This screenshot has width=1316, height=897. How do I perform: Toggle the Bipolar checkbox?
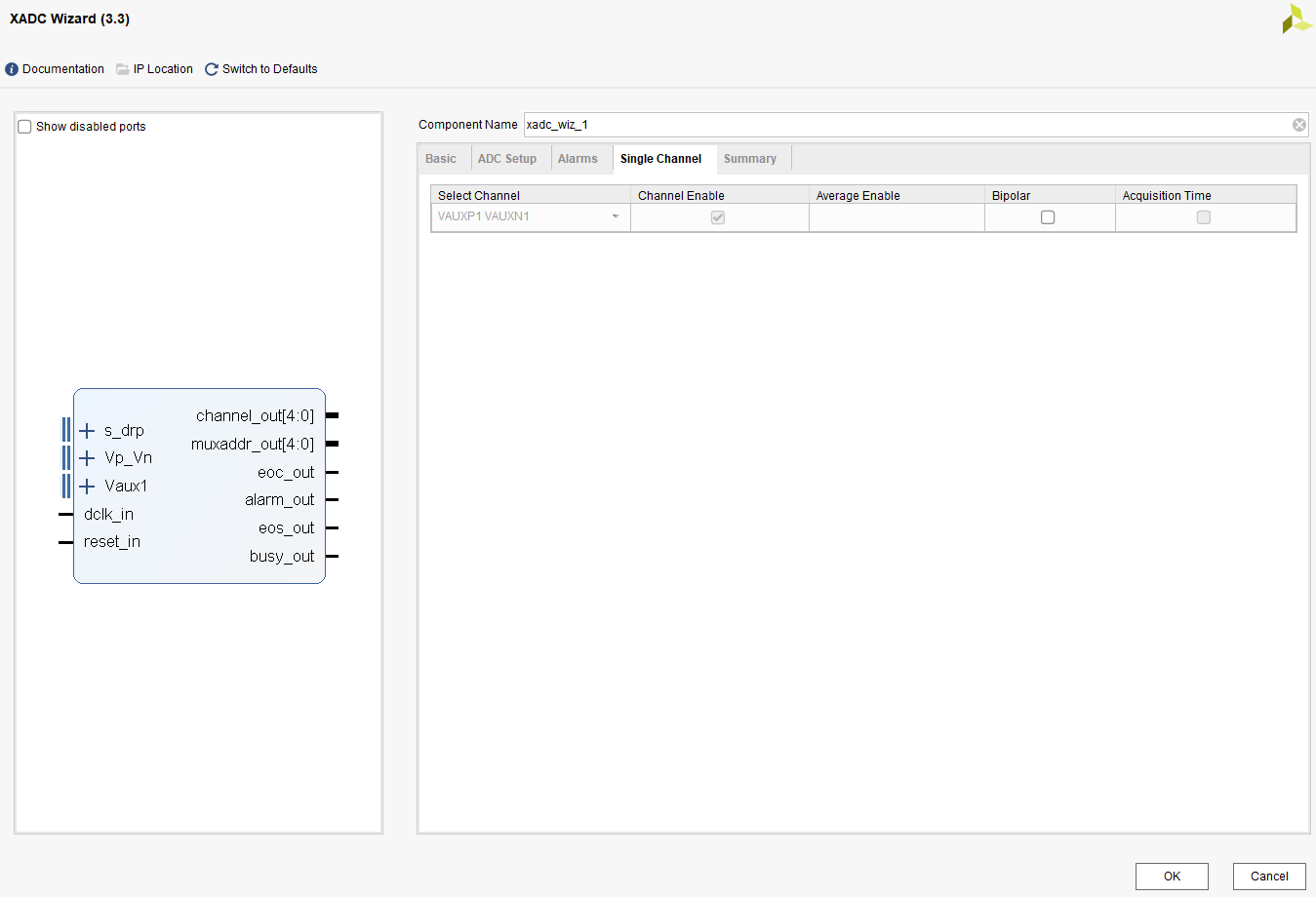coord(1048,217)
